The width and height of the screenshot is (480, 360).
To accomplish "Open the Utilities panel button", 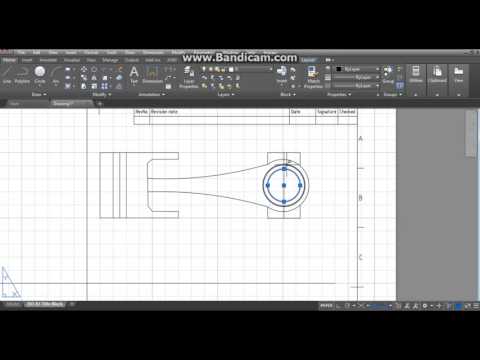I will point(416,75).
